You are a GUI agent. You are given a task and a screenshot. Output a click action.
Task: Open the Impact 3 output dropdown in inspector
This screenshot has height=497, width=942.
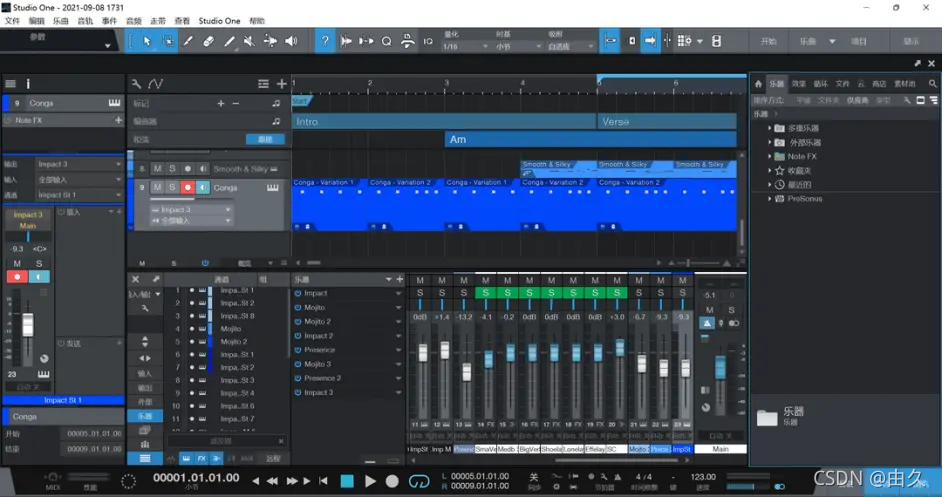click(x=79, y=164)
